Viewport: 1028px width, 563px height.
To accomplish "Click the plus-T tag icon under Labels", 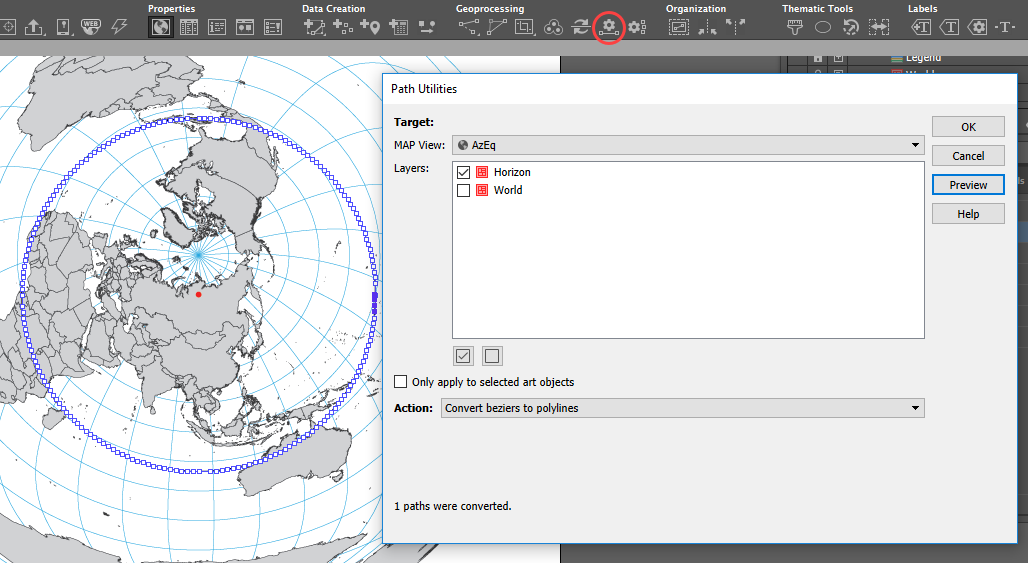I will (x=921, y=27).
